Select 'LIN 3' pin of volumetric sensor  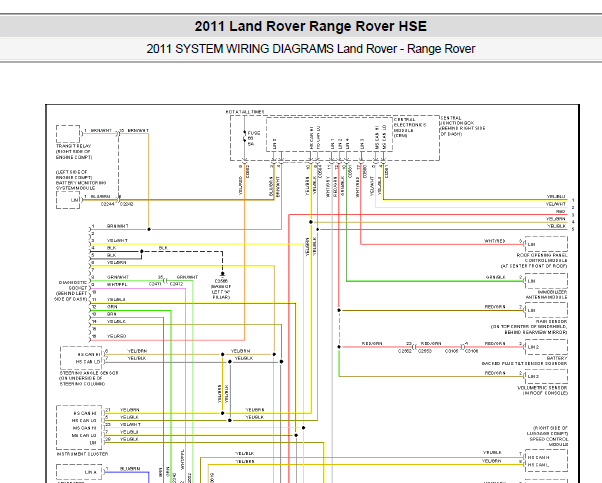pyautogui.click(x=534, y=376)
